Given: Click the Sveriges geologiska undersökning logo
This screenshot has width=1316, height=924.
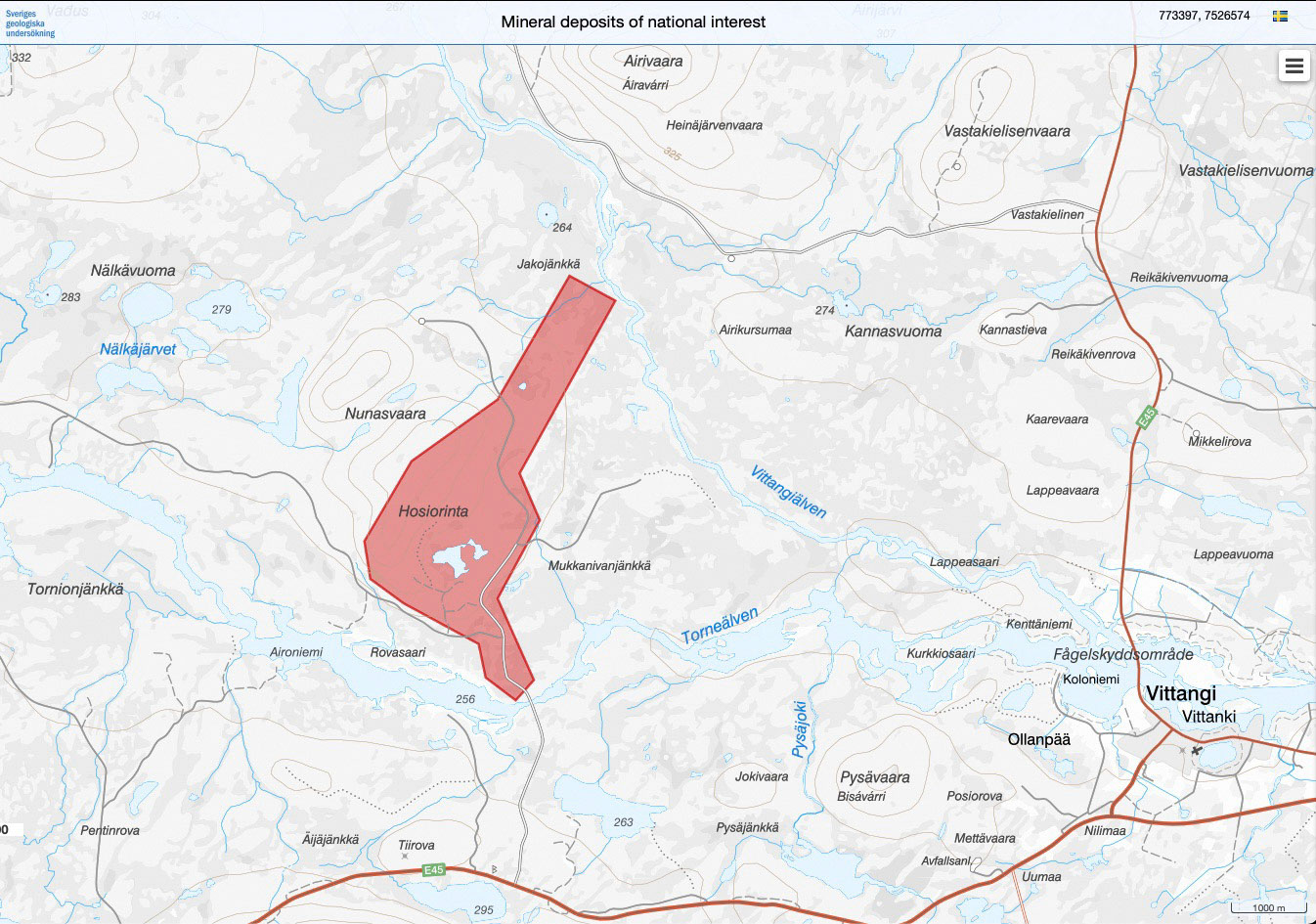Looking at the screenshot, I should (30, 23).
